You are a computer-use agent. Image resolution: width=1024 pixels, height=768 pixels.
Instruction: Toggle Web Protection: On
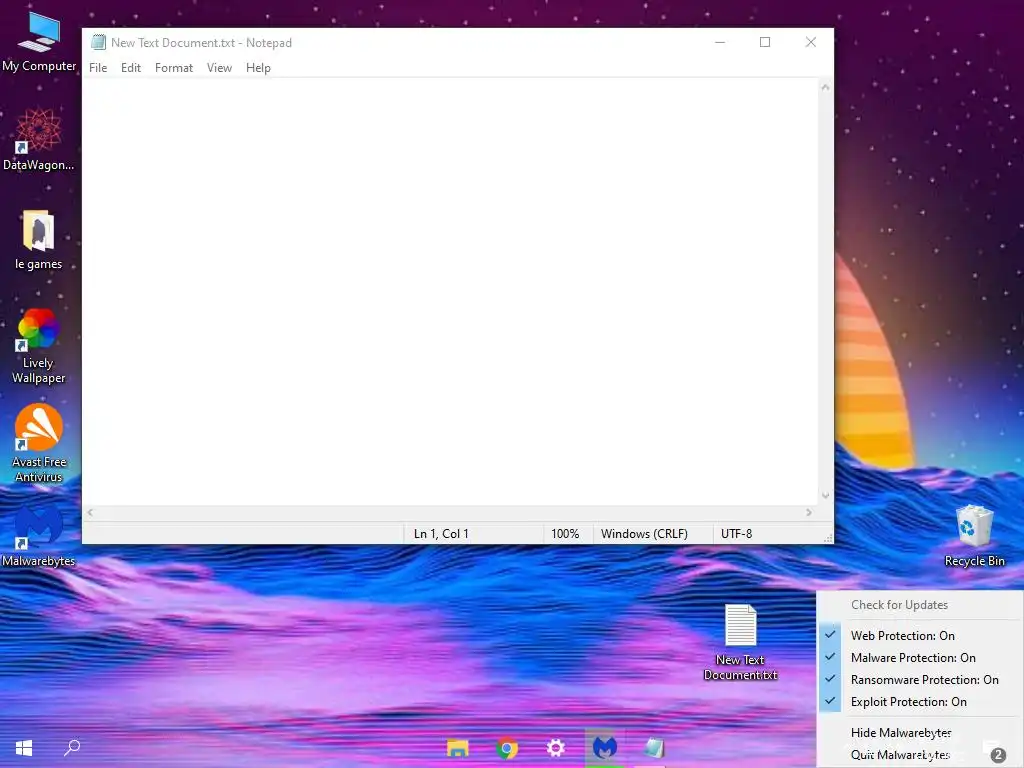click(920, 635)
